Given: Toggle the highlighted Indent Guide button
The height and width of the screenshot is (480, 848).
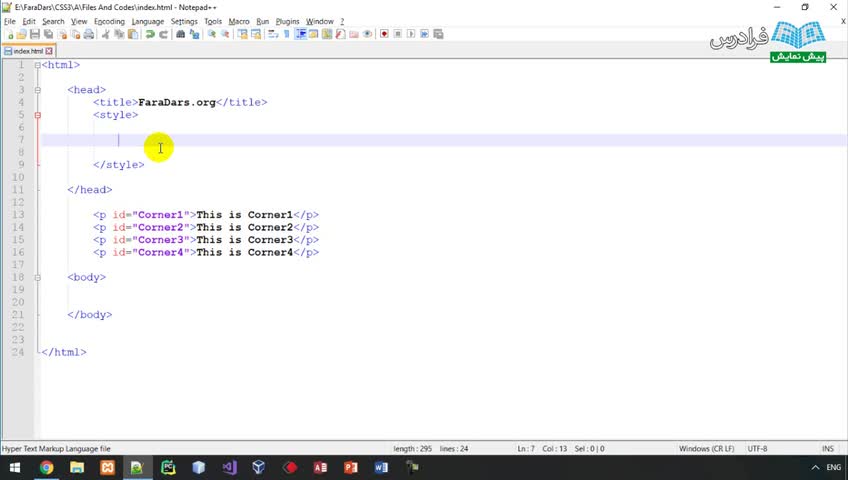Looking at the screenshot, I should 301,34.
